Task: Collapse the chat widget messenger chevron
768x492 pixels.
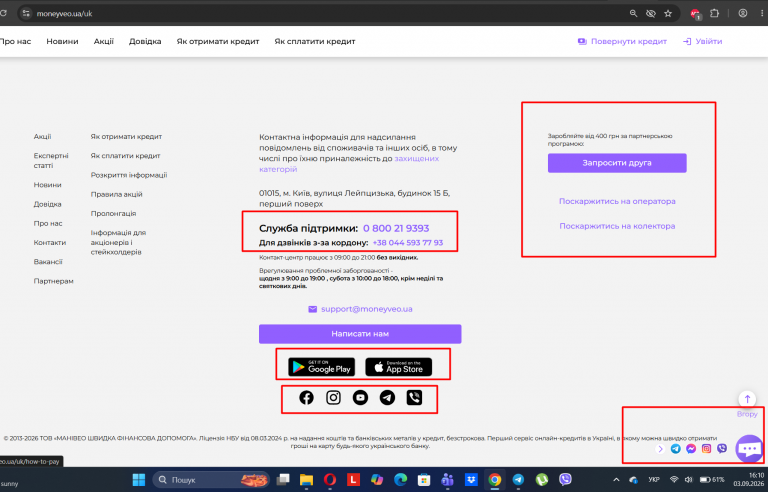Action: pyautogui.click(x=660, y=448)
